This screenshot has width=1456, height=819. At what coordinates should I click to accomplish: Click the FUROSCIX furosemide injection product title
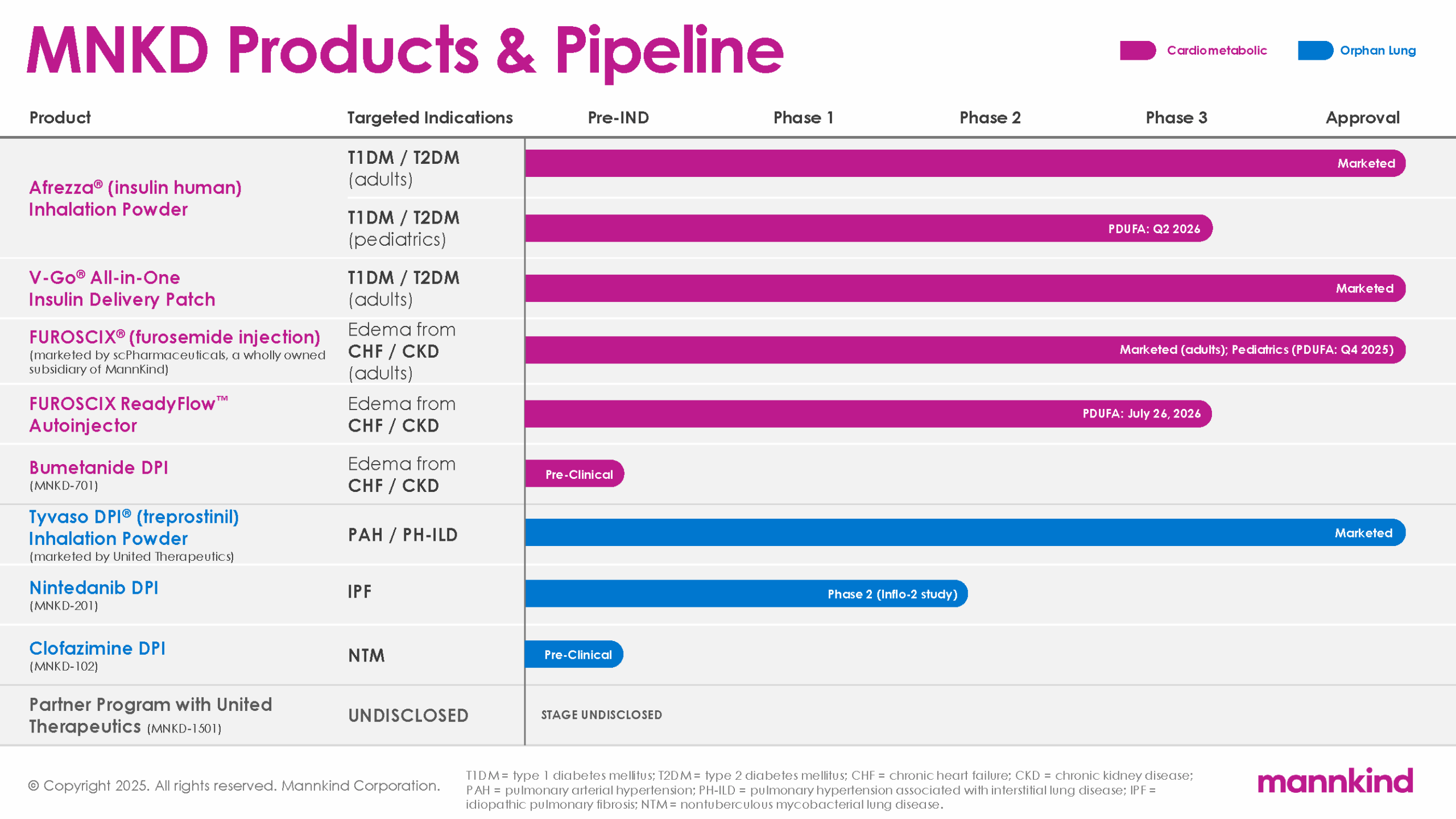coord(175,337)
